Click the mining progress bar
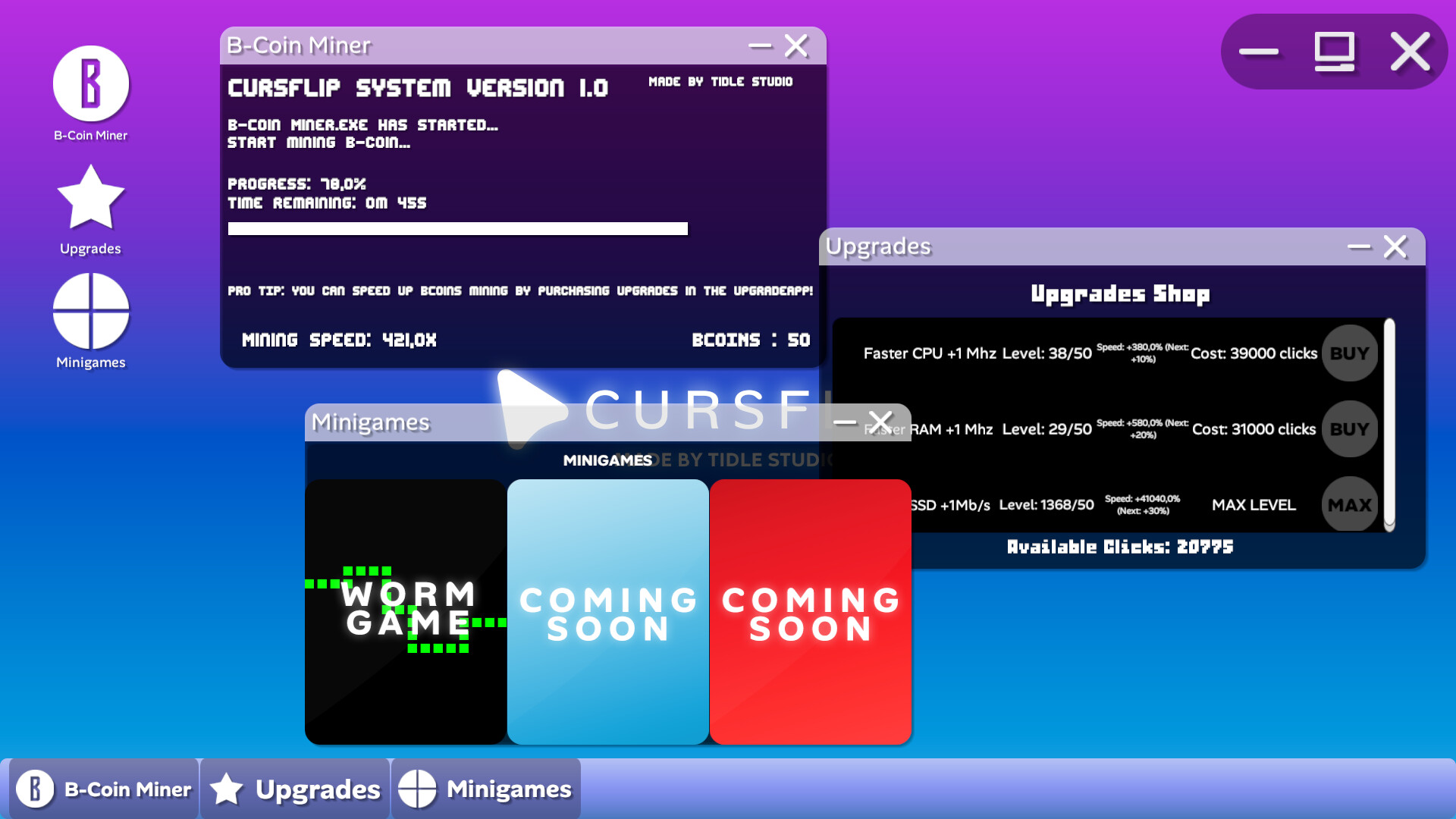Image resolution: width=1456 pixels, height=819 pixels. pyautogui.click(x=458, y=227)
